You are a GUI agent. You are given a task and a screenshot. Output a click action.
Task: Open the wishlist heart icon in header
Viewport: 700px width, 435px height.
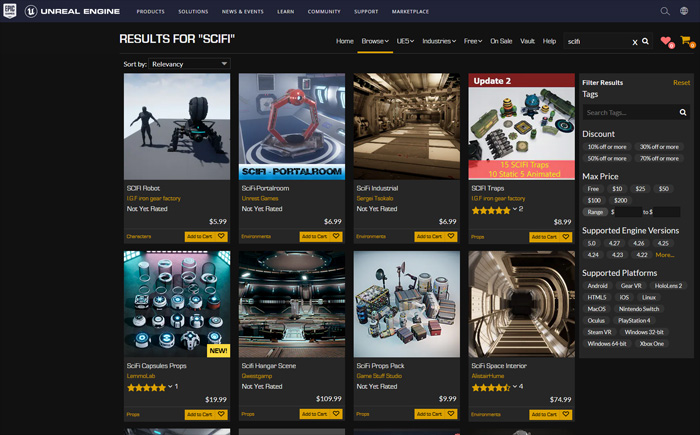coord(666,41)
